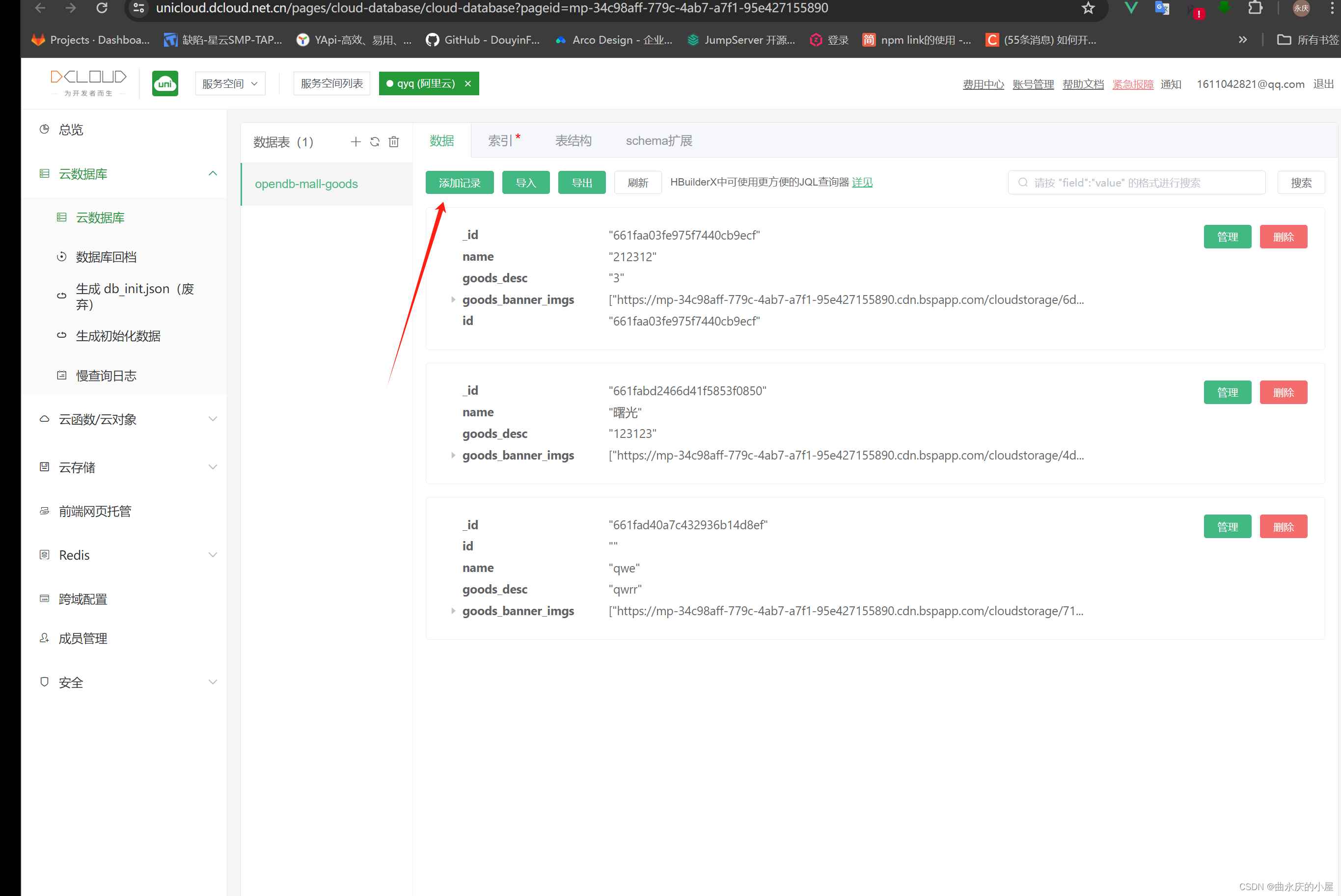Open the GitHub DouyinF bookmark
1341x896 pixels.
click(x=483, y=40)
